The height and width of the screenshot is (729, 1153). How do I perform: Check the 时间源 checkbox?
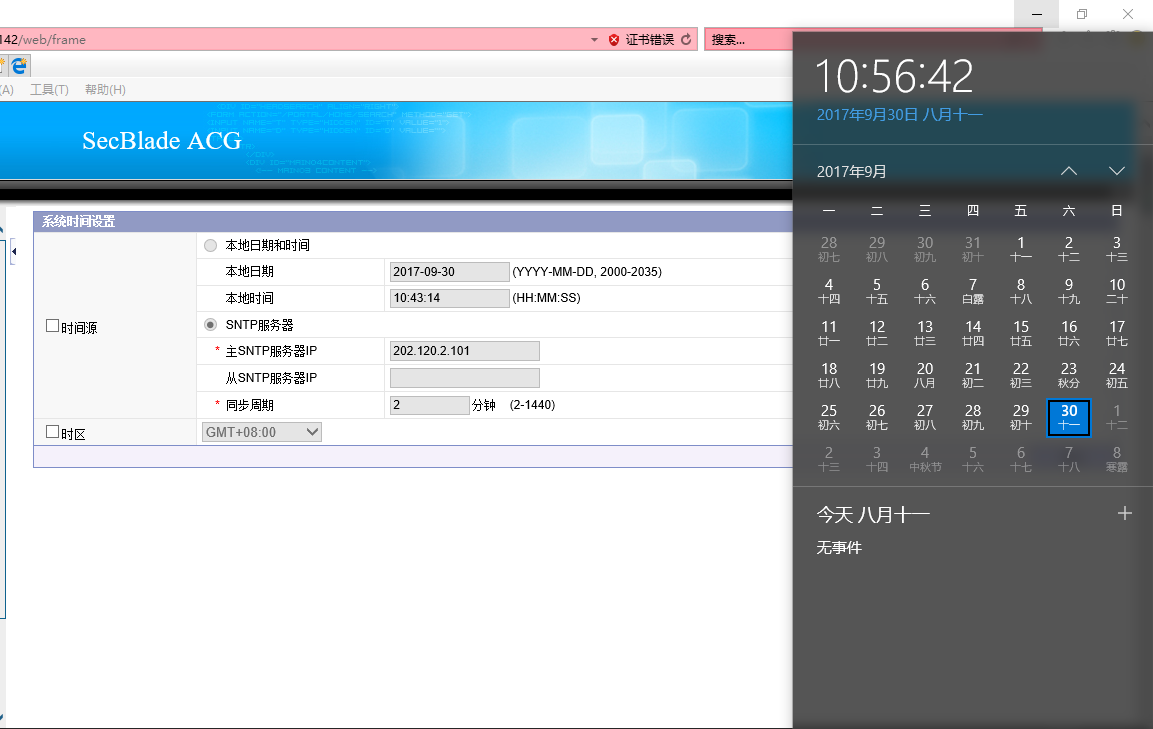[52, 325]
